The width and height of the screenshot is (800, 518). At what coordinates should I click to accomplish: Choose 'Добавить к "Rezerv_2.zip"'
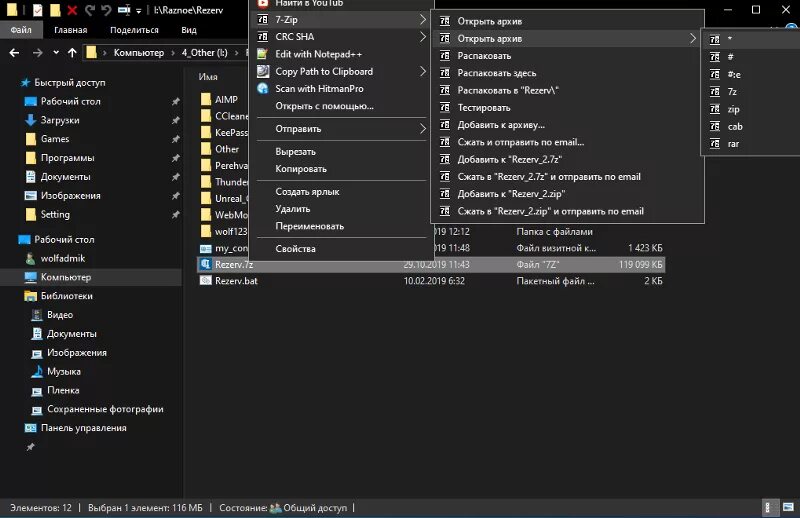click(x=567, y=194)
